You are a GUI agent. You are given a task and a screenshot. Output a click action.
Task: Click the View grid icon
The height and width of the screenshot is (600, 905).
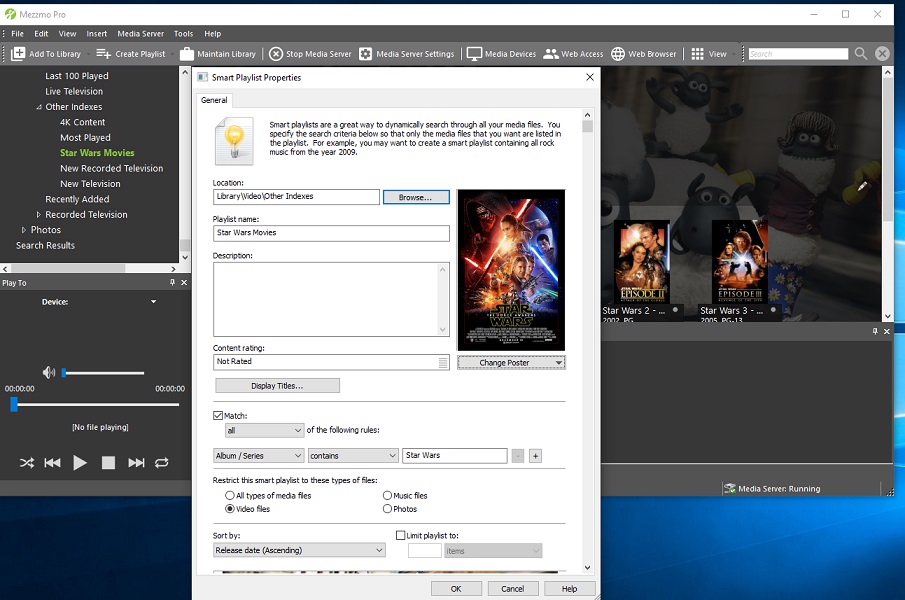697,54
